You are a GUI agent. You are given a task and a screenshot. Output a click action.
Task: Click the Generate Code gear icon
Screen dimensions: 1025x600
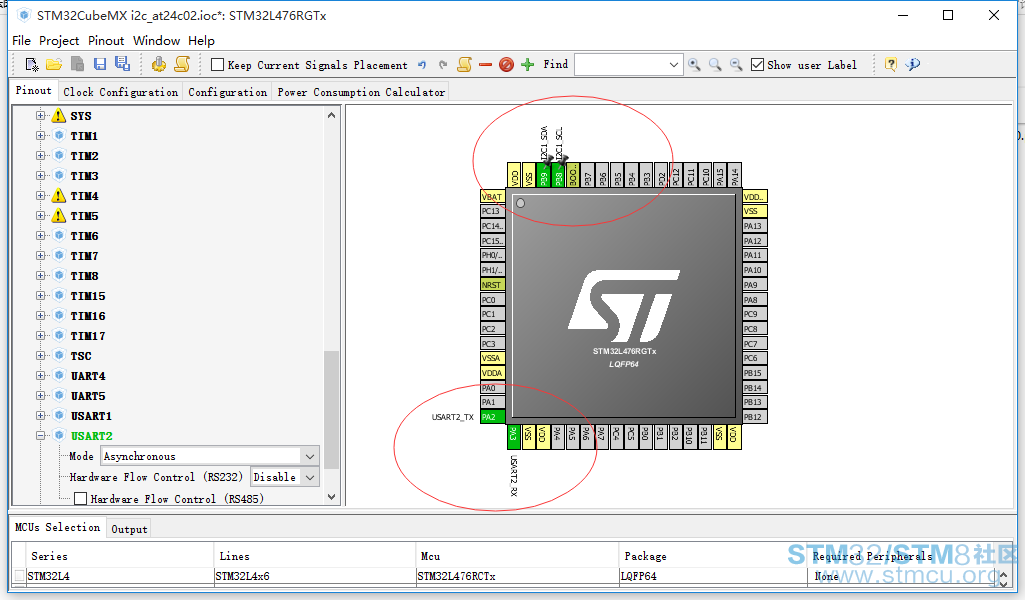(158, 64)
